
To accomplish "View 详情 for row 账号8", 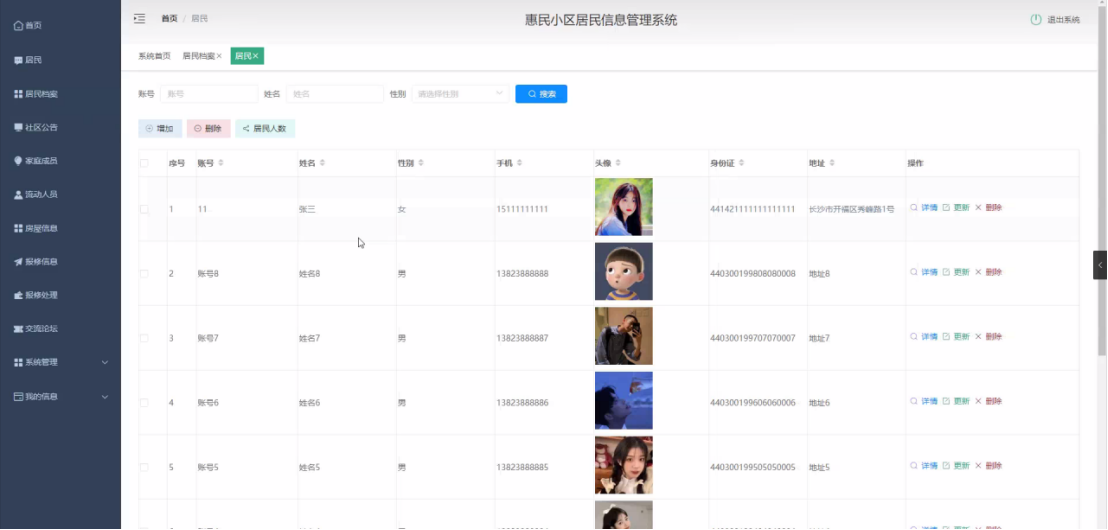I will pos(924,272).
